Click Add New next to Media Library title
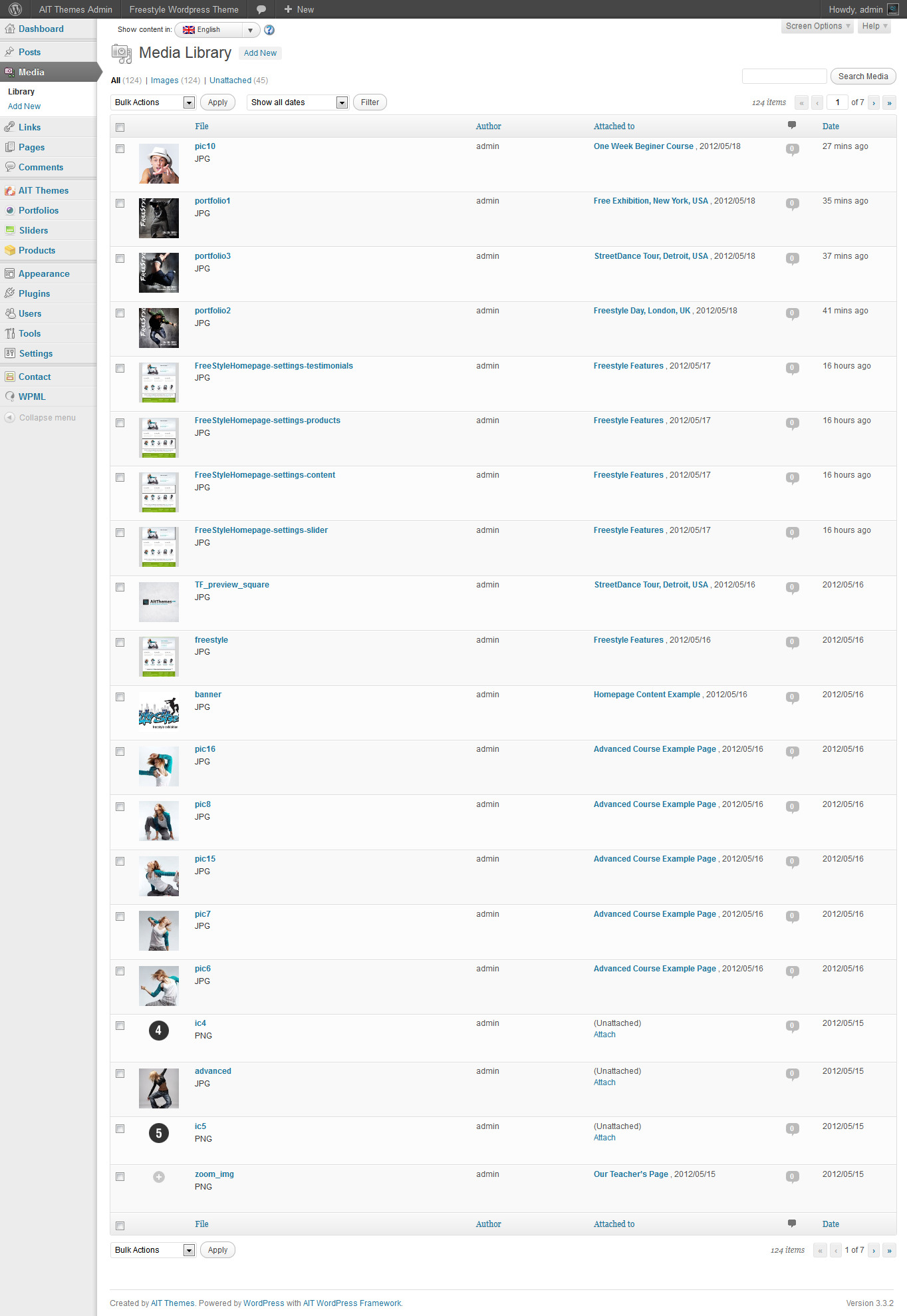907x1316 pixels. (260, 53)
